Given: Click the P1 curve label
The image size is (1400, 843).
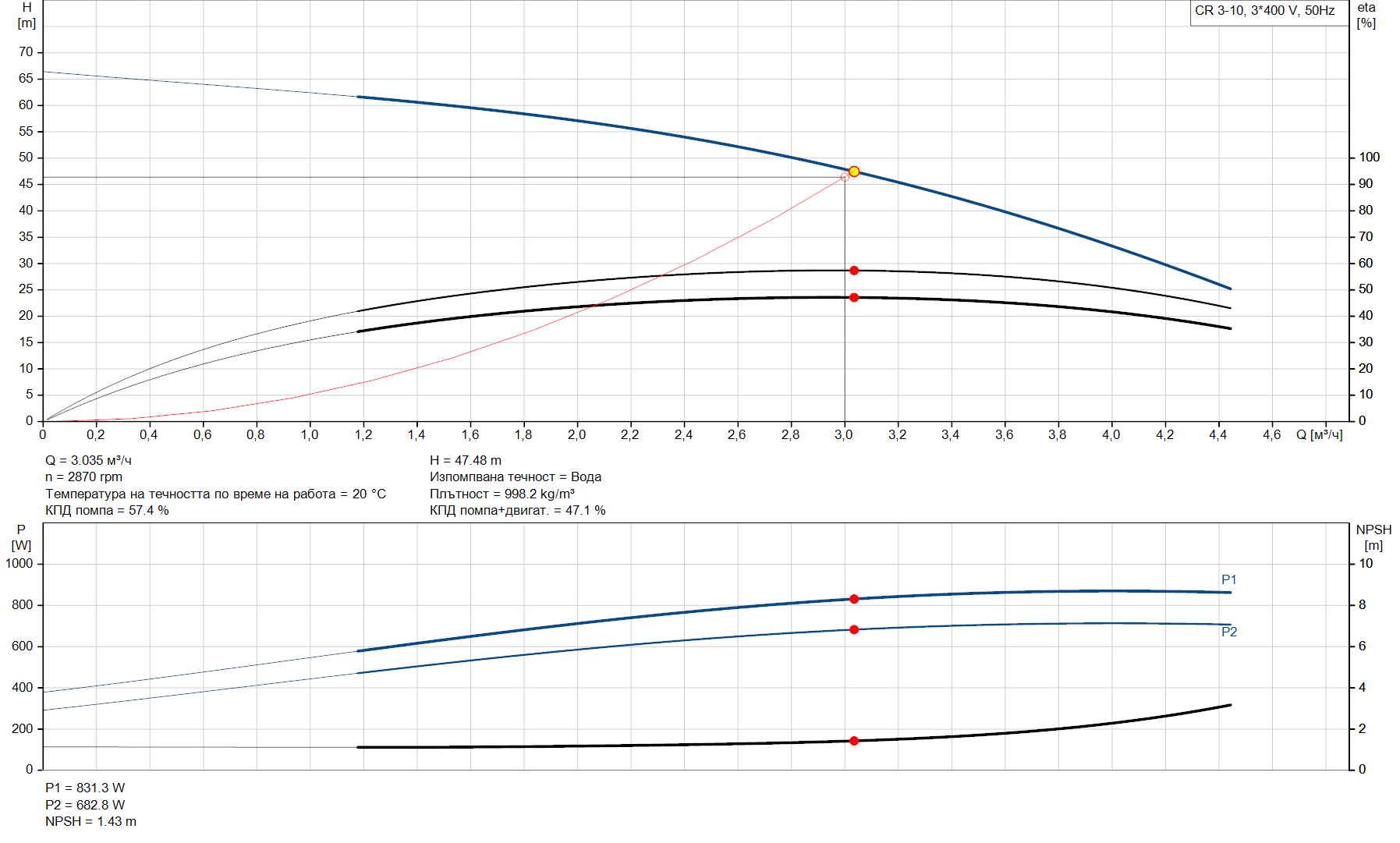Looking at the screenshot, I should (1228, 579).
